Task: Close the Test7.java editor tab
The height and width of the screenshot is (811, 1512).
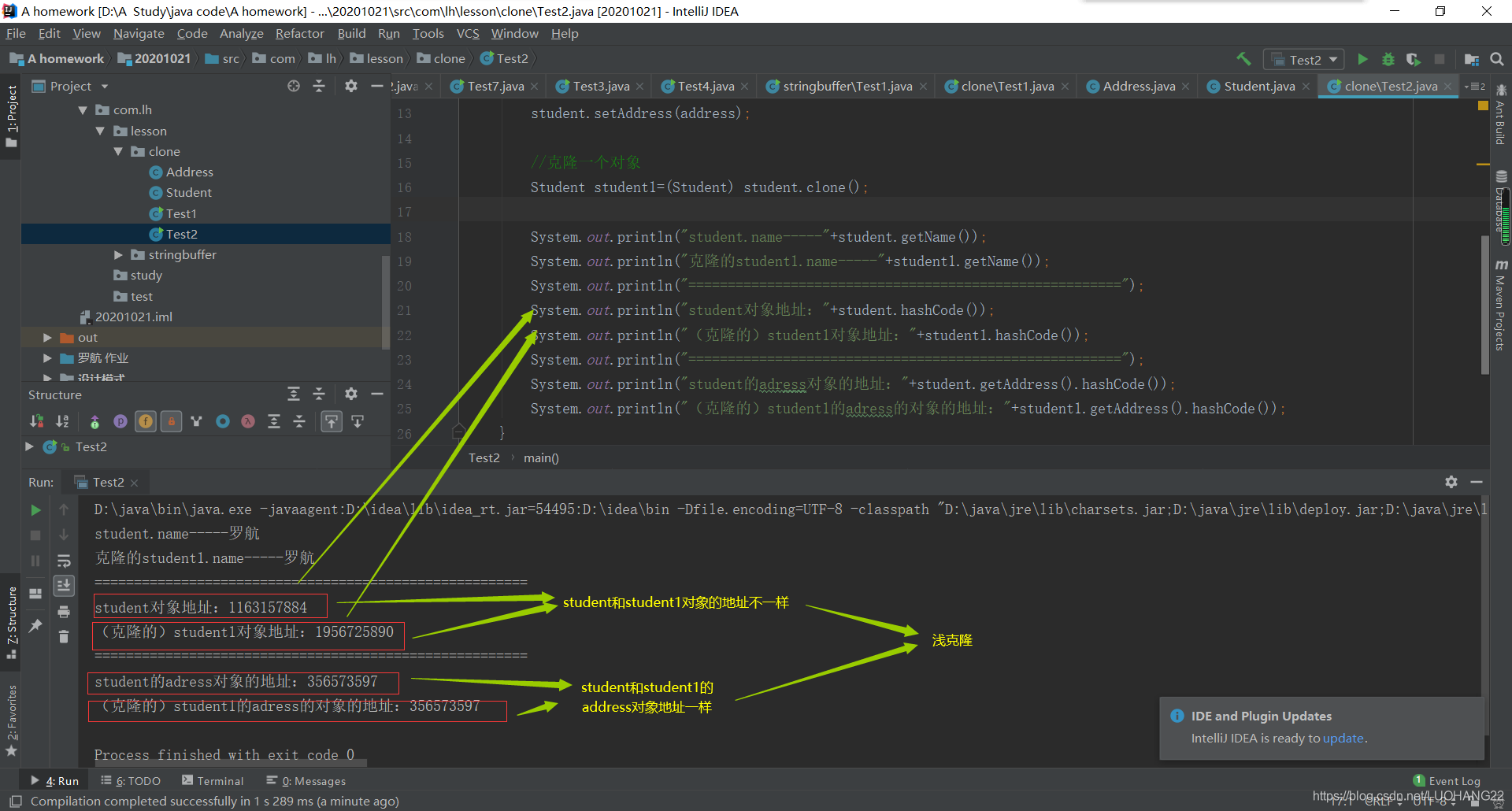Action: (x=534, y=87)
